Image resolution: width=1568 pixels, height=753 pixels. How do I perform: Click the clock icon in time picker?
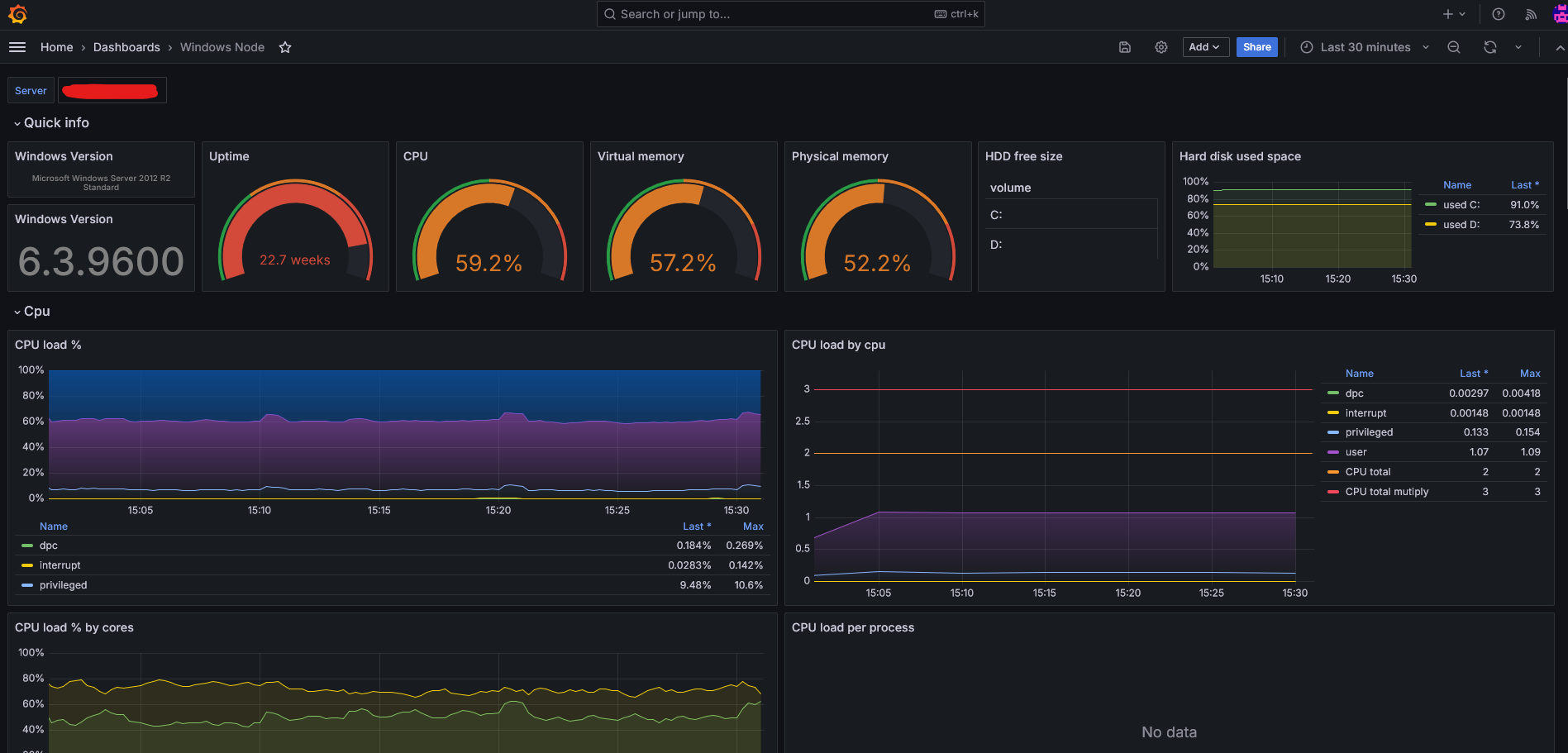(x=1307, y=47)
